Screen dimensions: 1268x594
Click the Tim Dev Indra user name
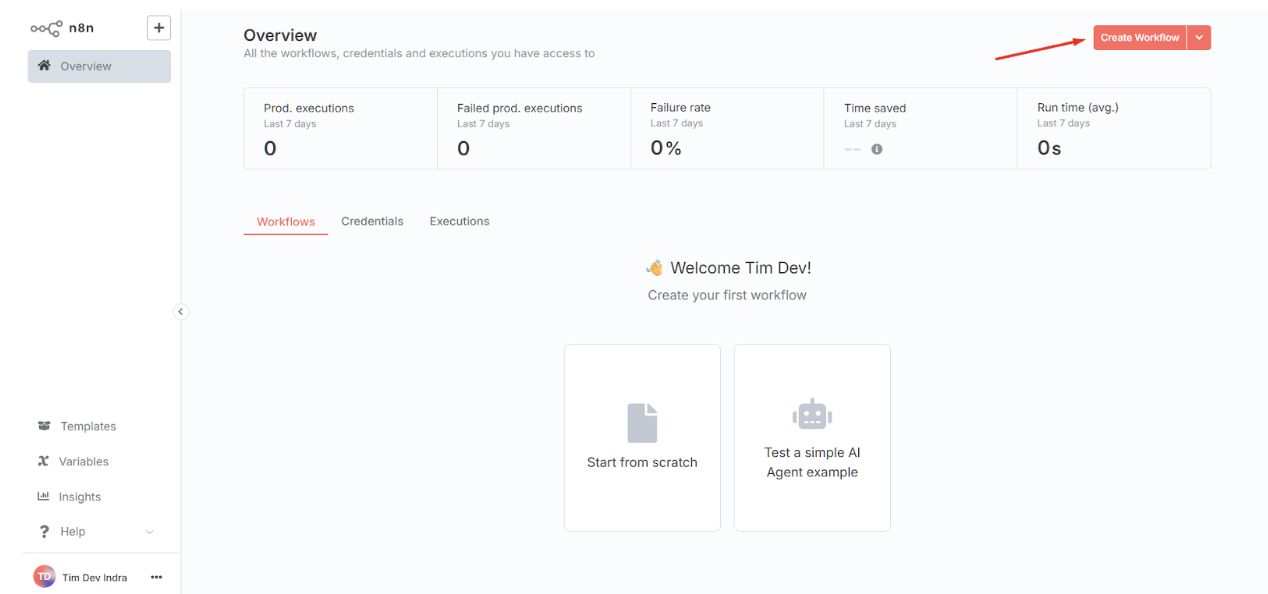tap(94, 577)
